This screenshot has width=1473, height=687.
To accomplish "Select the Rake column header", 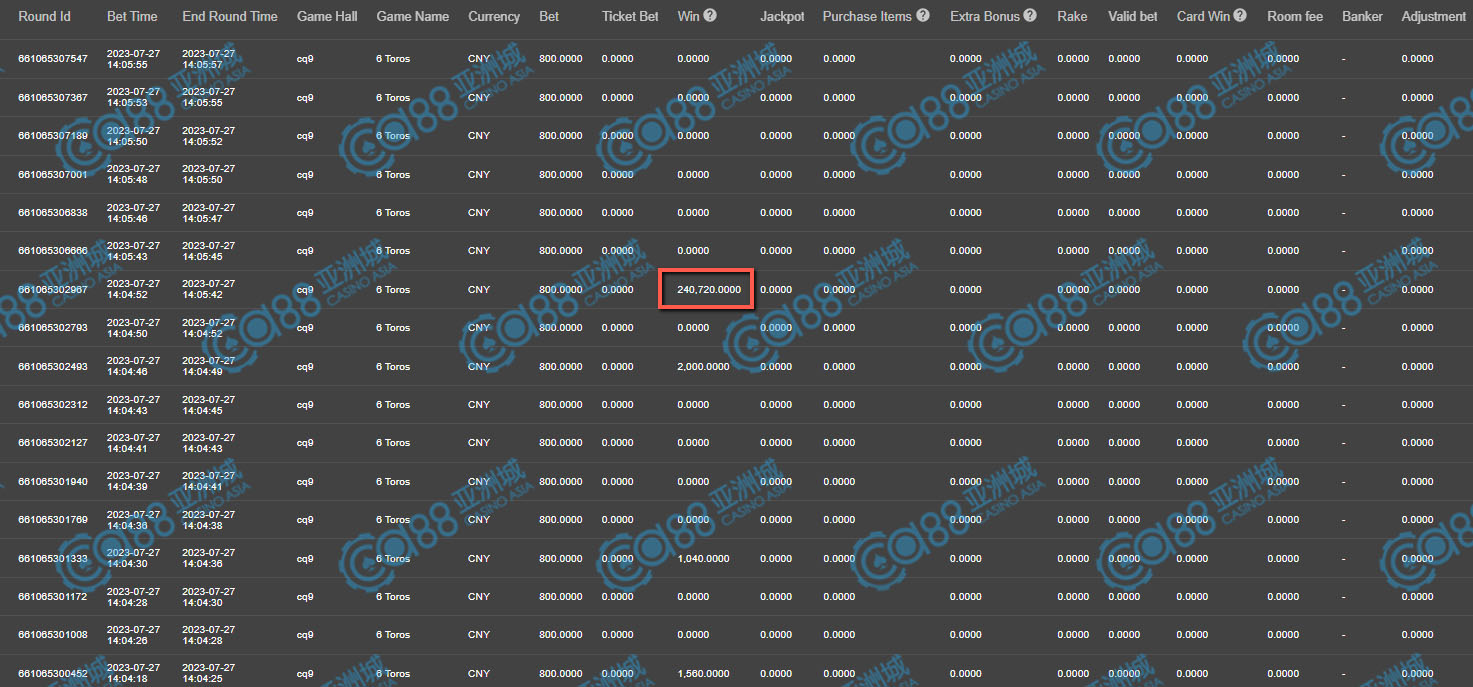I will tap(1072, 16).
